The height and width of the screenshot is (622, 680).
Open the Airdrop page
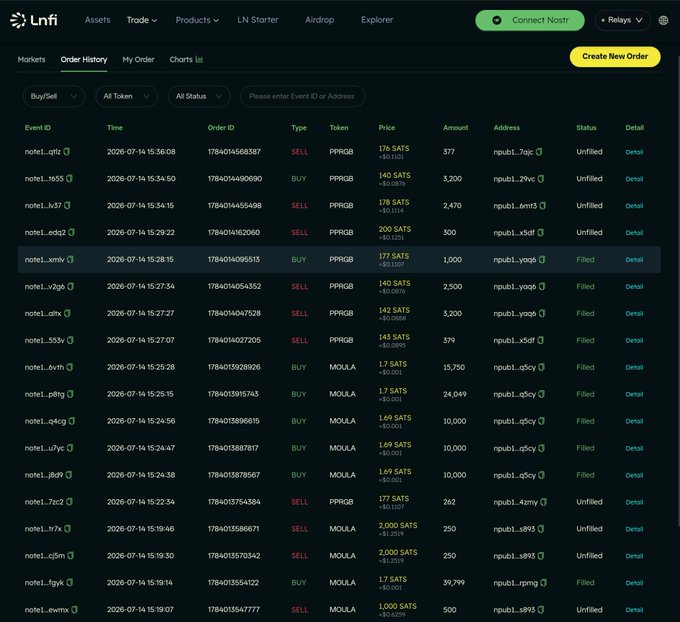point(320,20)
